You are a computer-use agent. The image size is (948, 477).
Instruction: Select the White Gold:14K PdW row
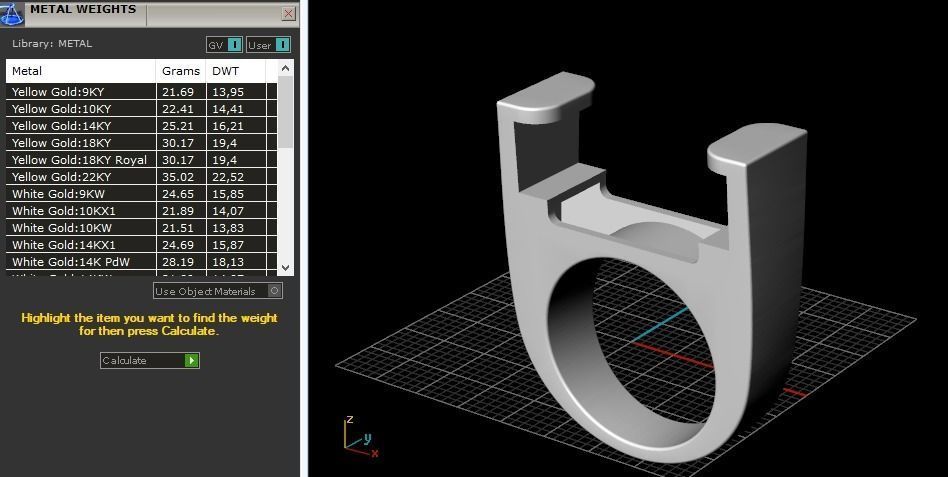tap(141, 261)
